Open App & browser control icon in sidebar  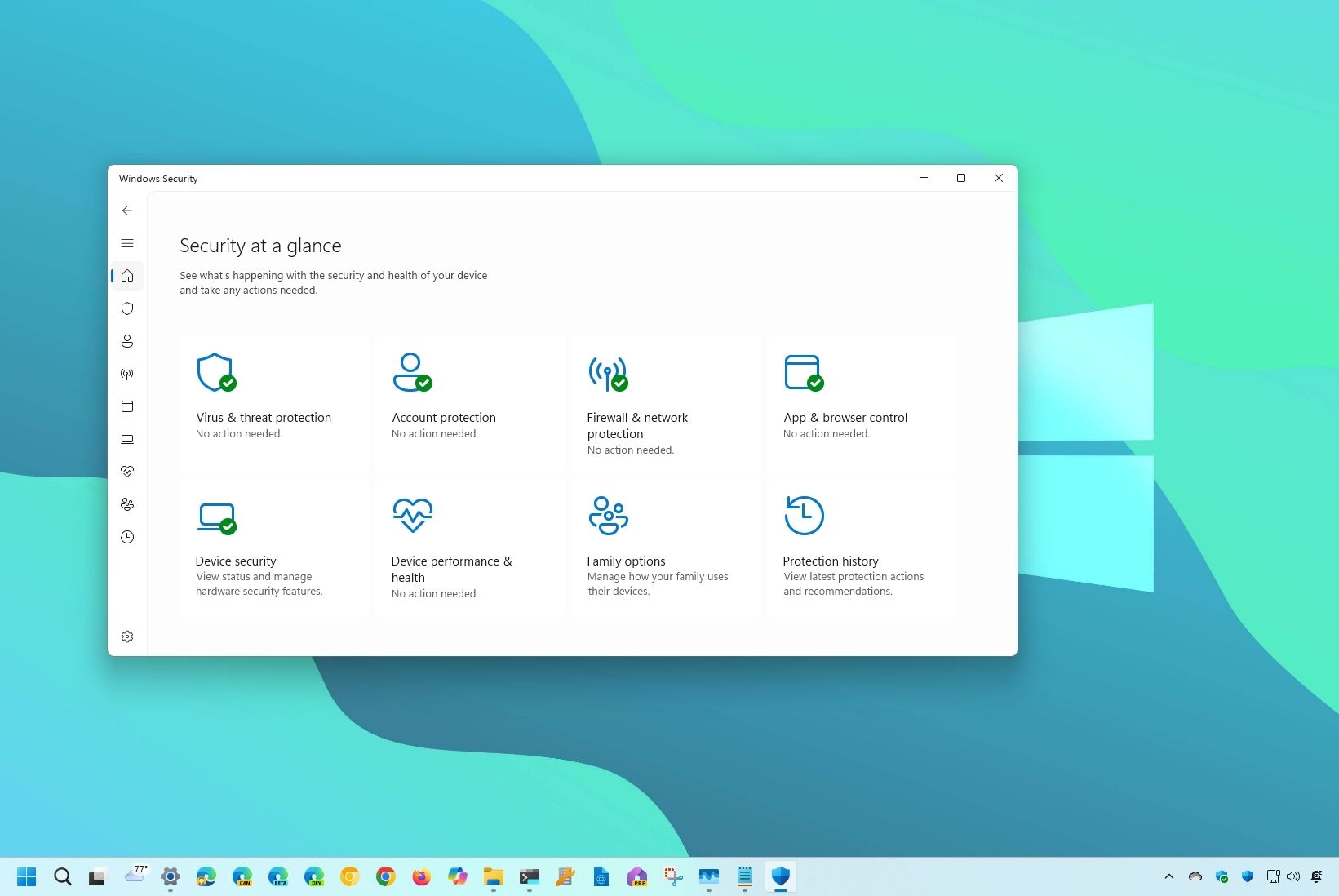coord(127,406)
